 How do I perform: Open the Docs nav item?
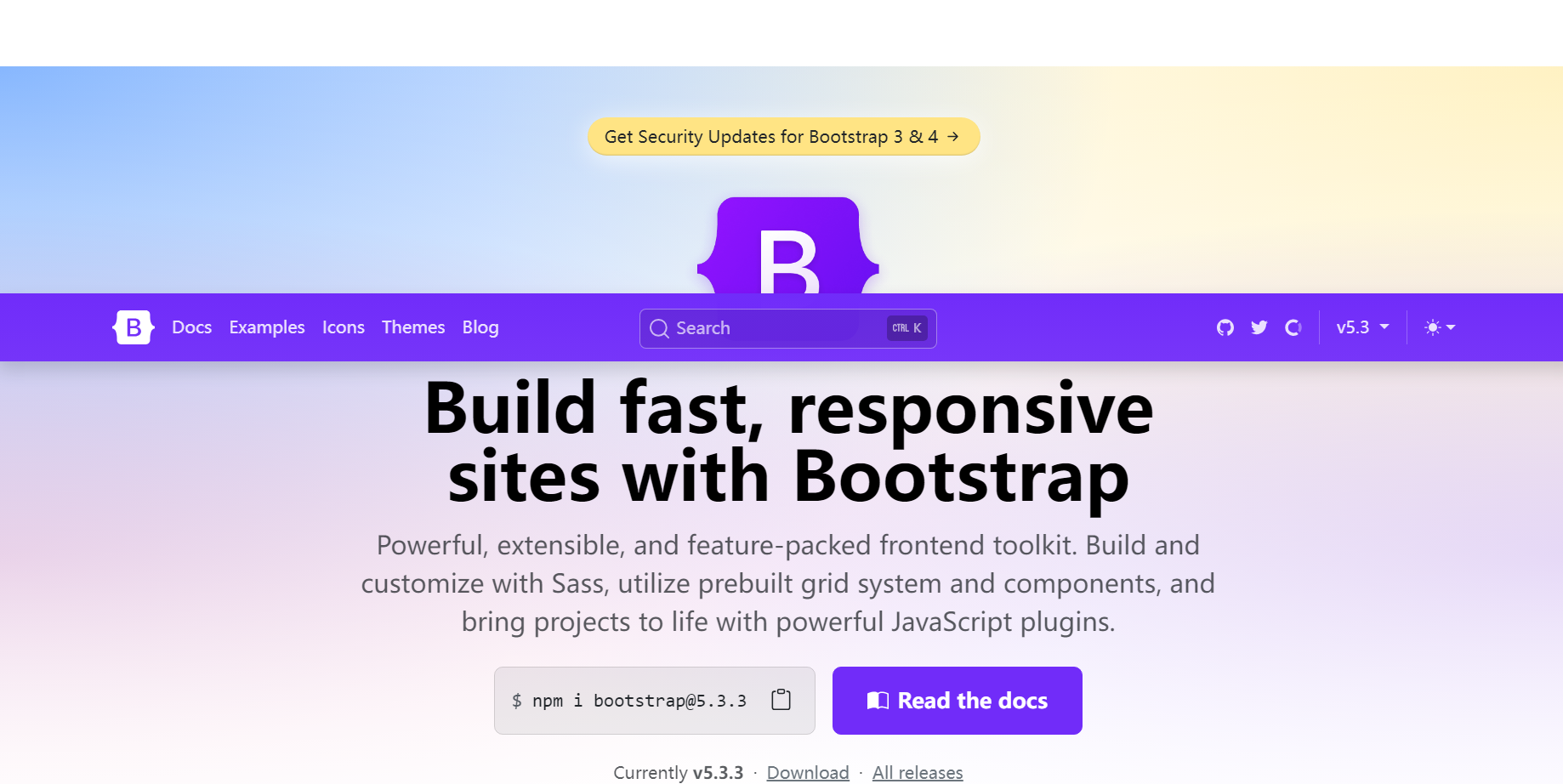point(192,327)
